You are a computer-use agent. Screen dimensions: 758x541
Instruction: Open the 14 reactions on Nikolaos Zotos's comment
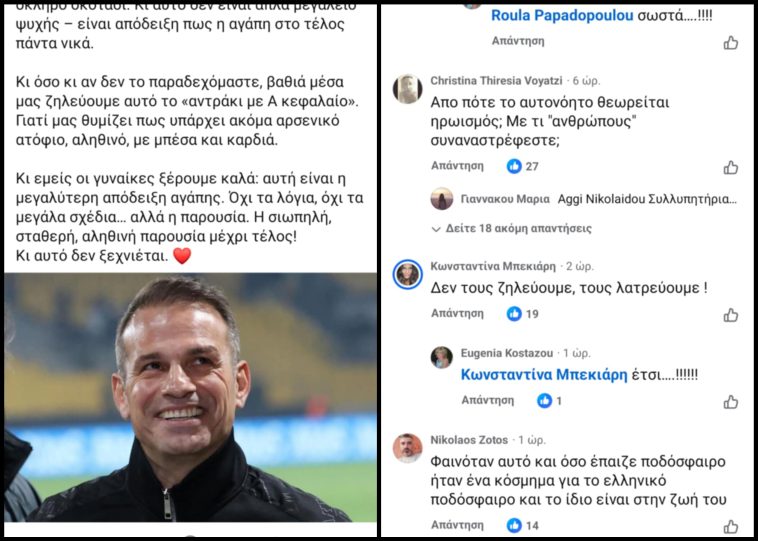[x=523, y=525]
